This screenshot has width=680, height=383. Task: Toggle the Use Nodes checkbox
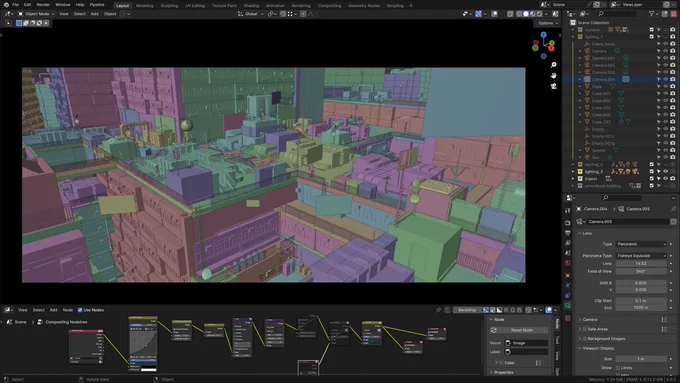pyautogui.click(x=80, y=310)
